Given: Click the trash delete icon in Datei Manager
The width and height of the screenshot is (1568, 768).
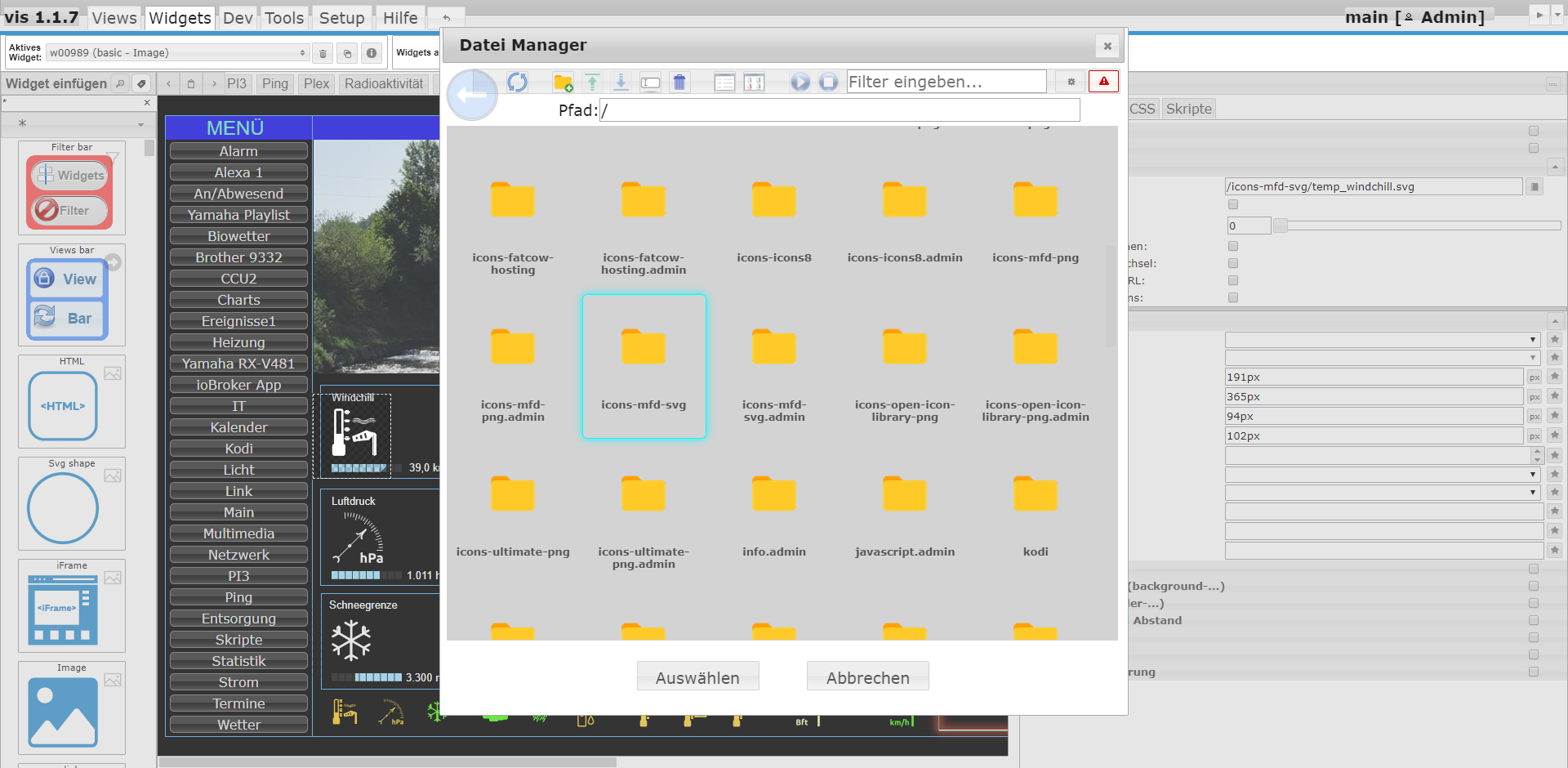Looking at the screenshot, I should pyautogui.click(x=679, y=82).
